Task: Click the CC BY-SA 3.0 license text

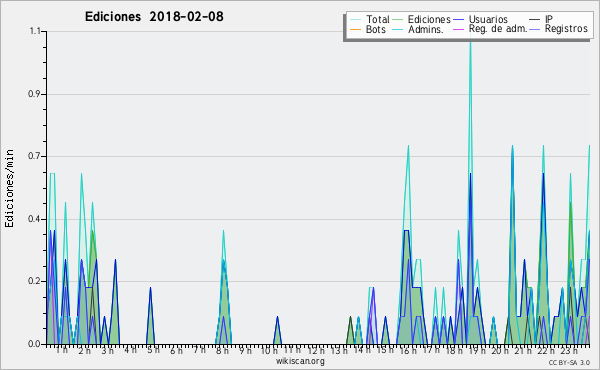Action: (569, 362)
